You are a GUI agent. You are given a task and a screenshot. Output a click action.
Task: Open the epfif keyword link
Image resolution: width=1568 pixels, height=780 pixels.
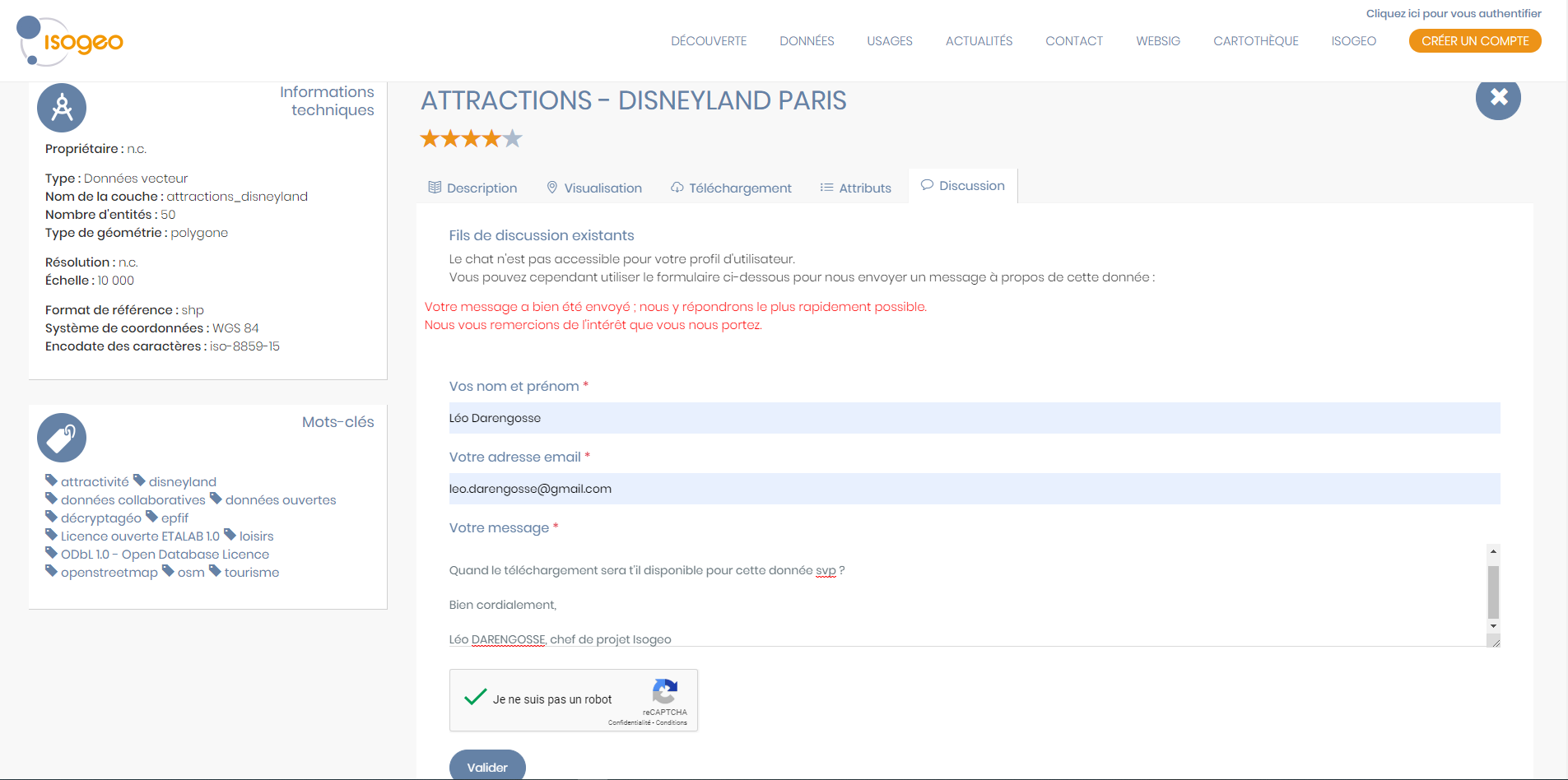[x=174, y=518]
